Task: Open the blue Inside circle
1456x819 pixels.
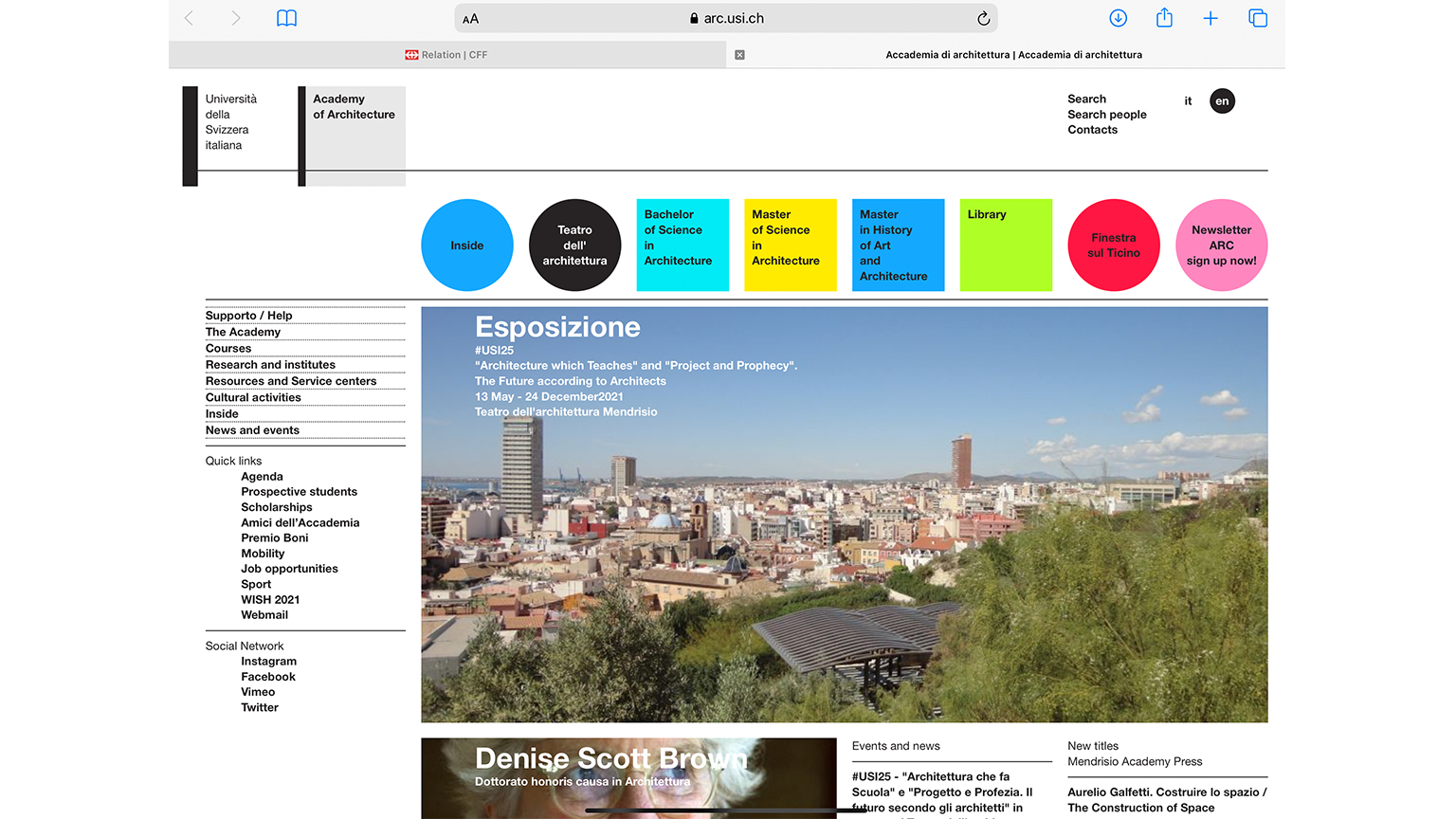Action: 467,245
